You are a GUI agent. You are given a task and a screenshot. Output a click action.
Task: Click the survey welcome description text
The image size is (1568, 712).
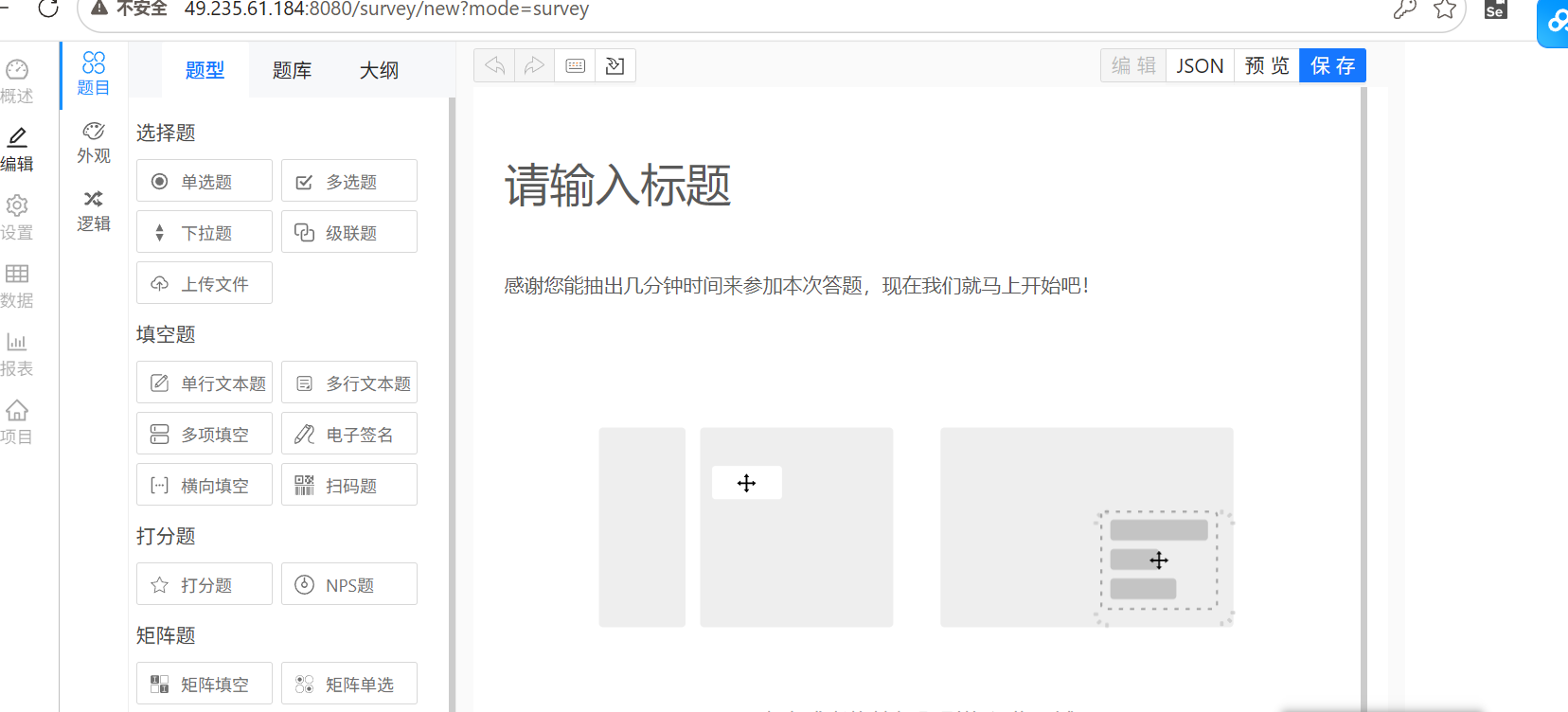point(796,285)
